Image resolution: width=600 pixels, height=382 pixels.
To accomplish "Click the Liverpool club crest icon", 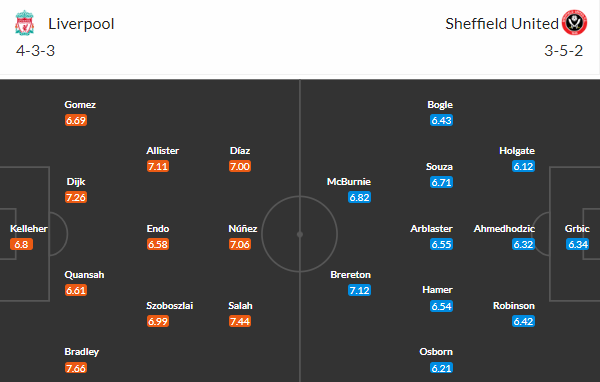I will tap(24, 23).
